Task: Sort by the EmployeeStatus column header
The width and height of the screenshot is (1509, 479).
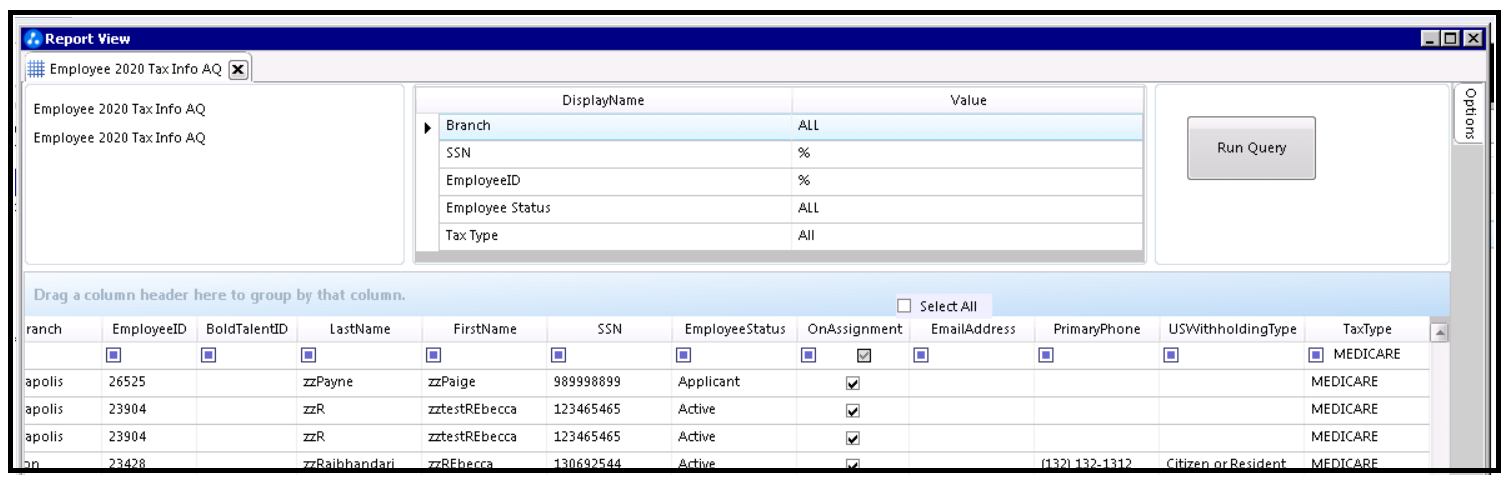Action: pos(735,329)
